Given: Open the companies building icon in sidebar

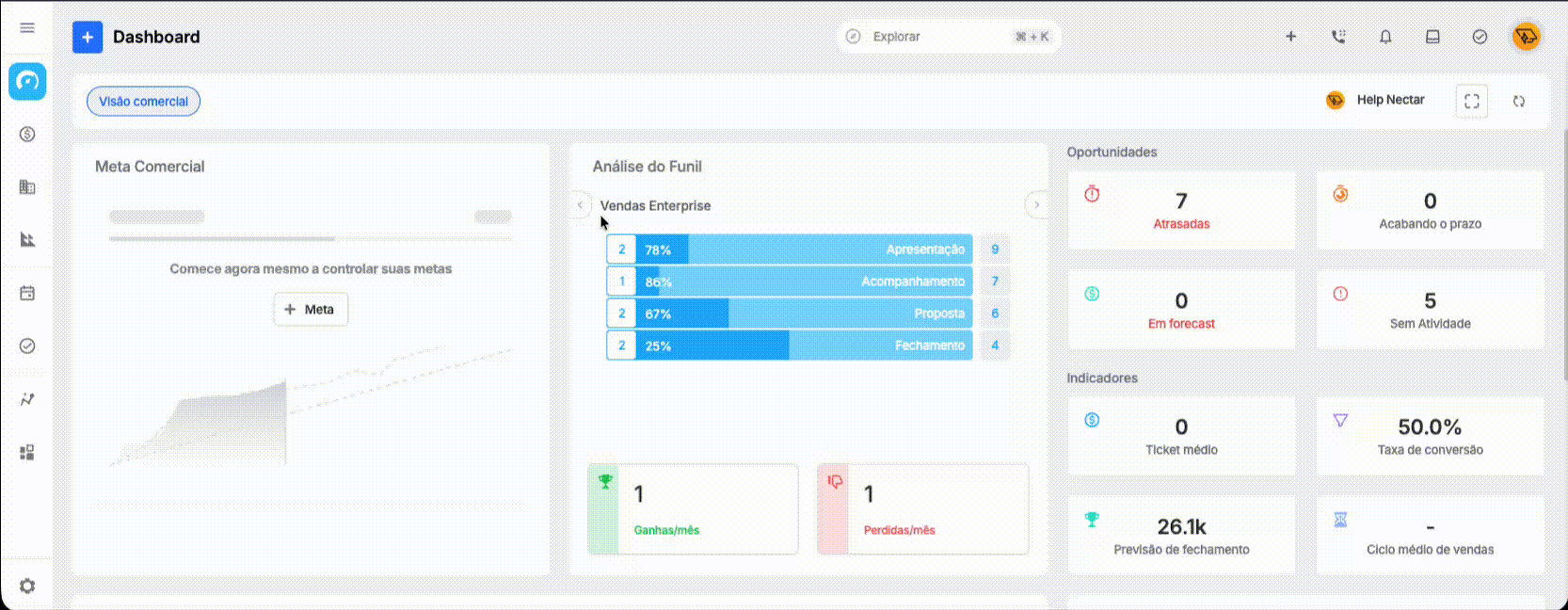Looking at the screenshot, I should (x=27, y=187).
